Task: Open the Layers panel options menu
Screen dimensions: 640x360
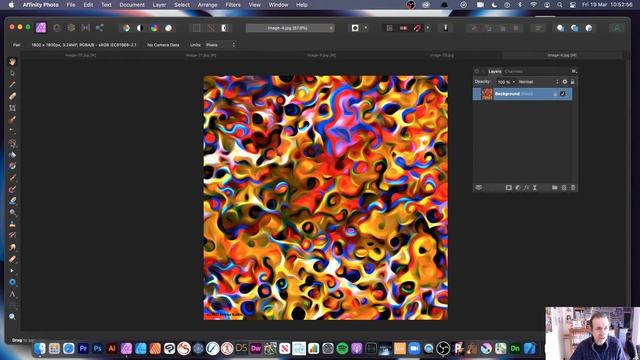Action: coord(574,71)
